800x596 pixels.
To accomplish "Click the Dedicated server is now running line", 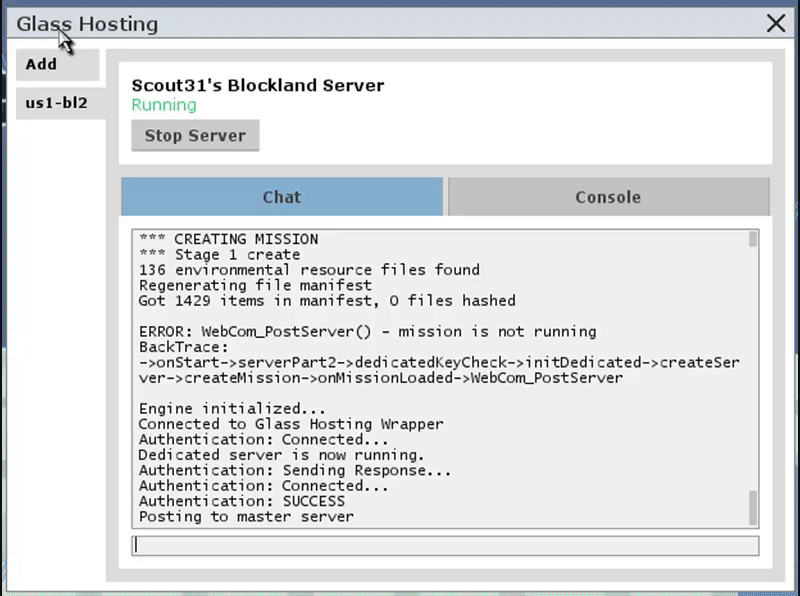I will pos(281,455).
